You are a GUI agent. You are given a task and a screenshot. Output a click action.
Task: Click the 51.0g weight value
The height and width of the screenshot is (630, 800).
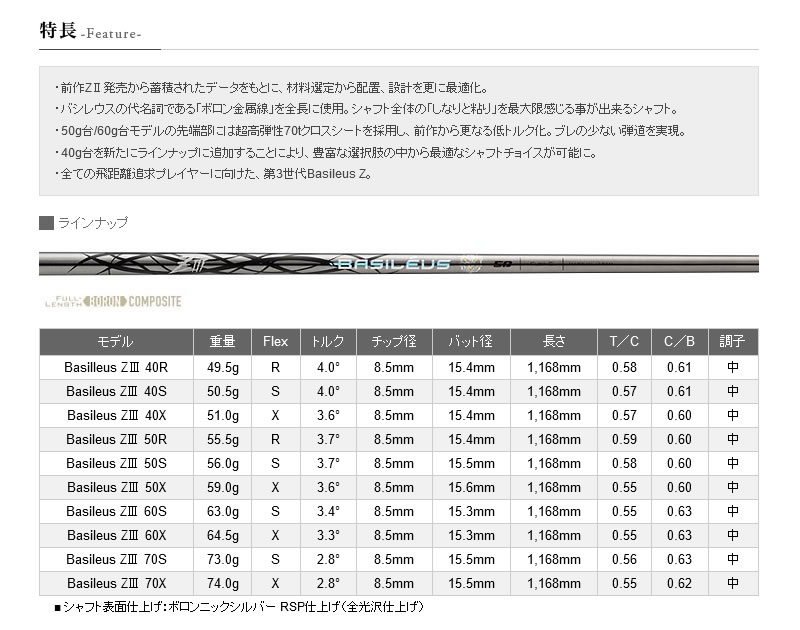pos(223,416)
